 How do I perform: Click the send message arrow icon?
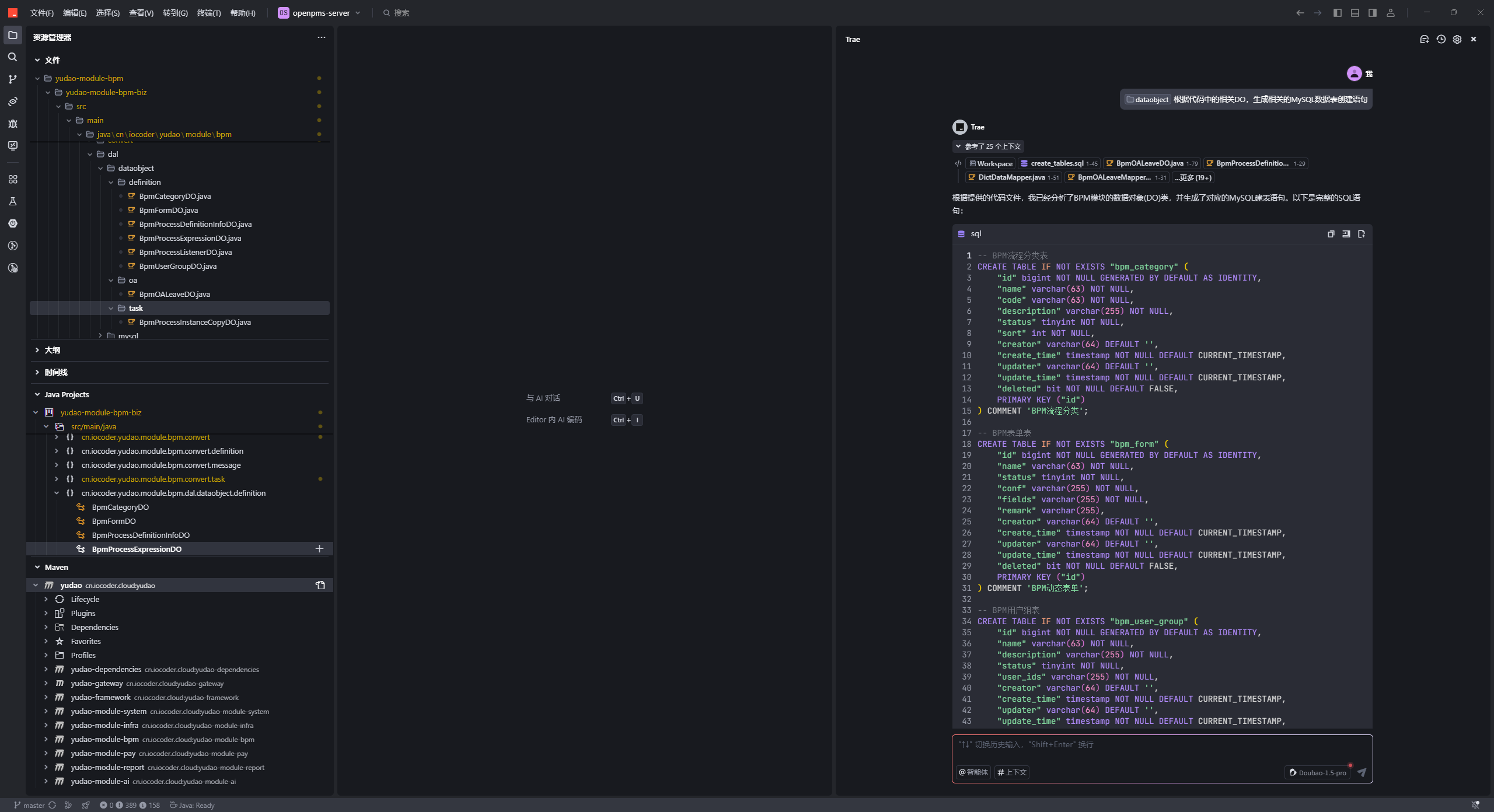coord(1362,772)
